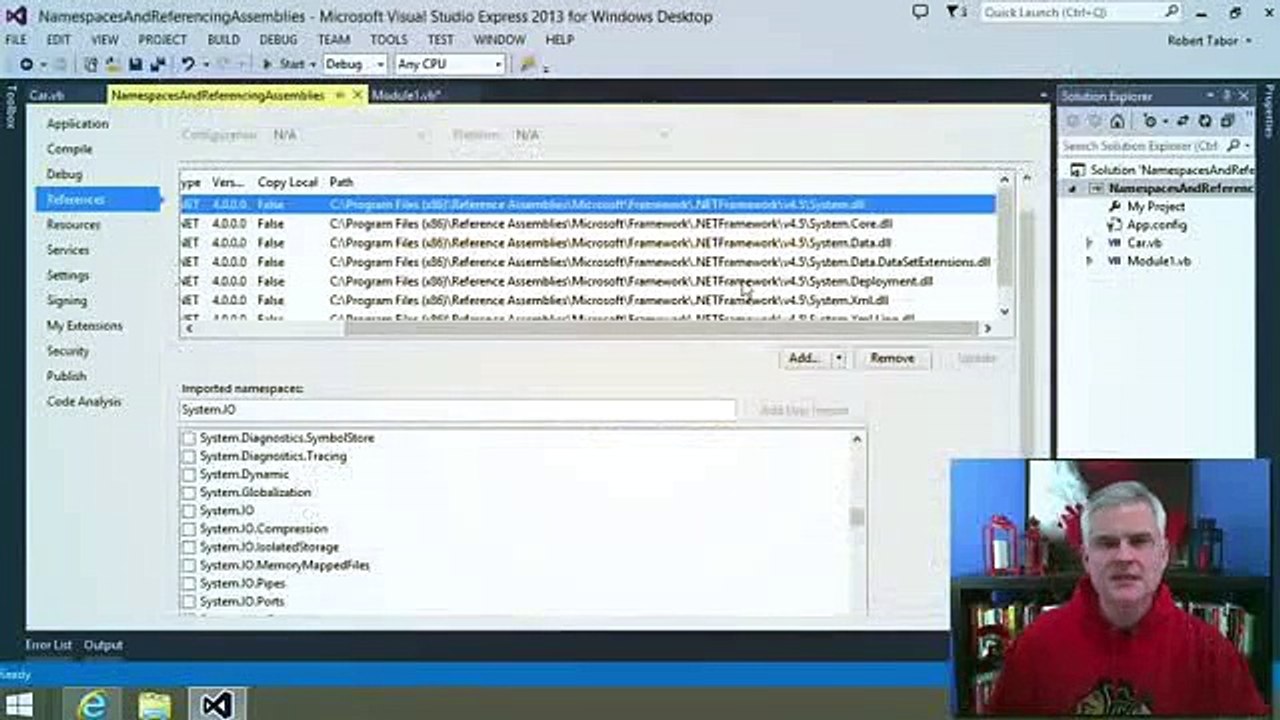Click the Navigate Backward toolbar icon

tap(27, 64)
